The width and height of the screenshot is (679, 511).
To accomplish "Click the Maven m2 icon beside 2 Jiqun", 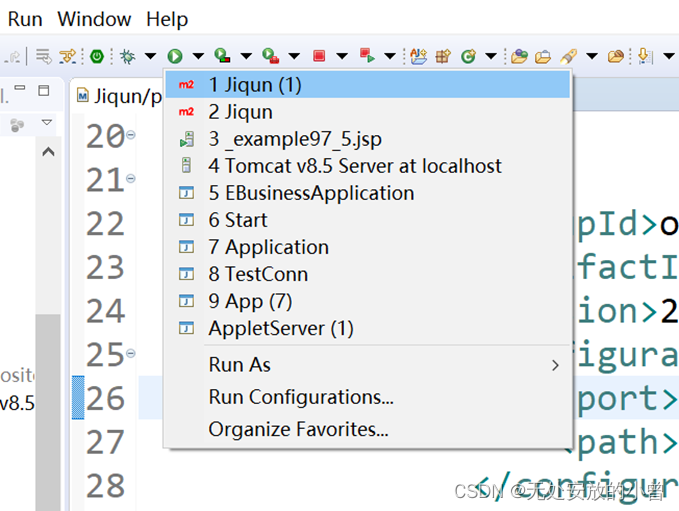I will coord(186,112).
